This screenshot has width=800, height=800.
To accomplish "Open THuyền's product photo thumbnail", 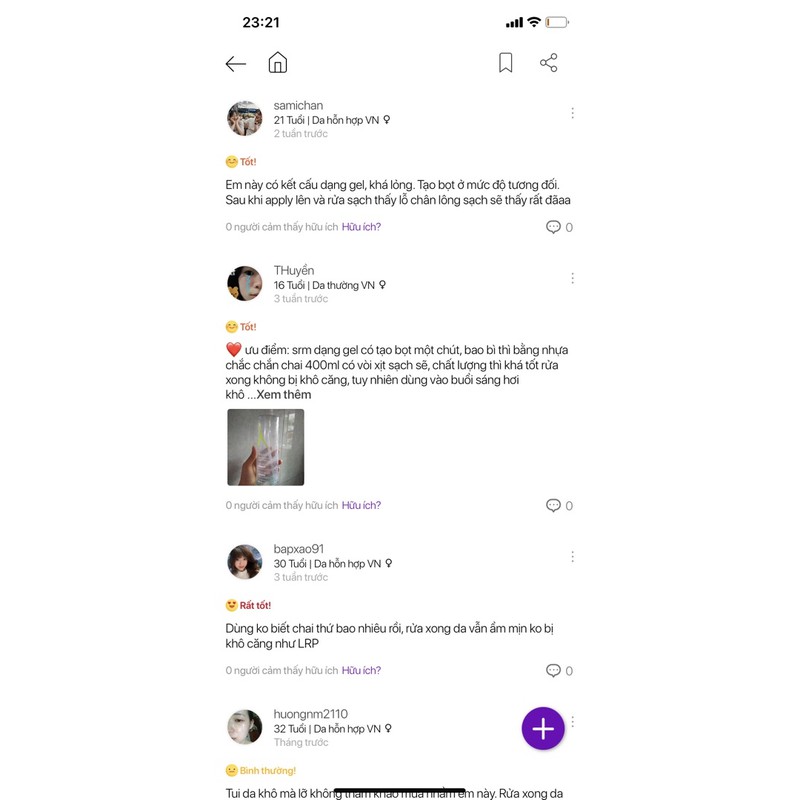I will 265,447.
